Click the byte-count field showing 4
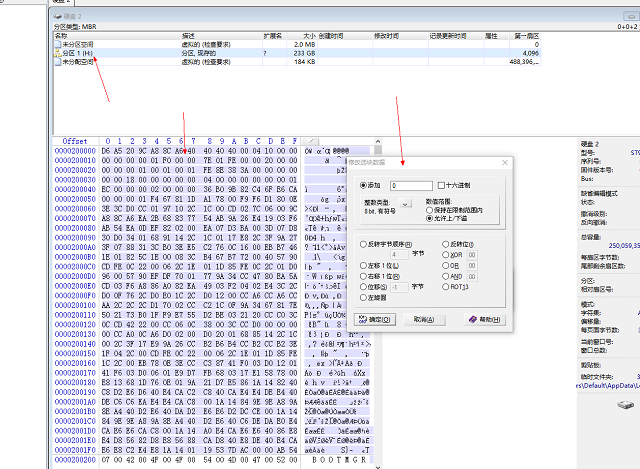 pyautogui.click(x=399, y=255)
